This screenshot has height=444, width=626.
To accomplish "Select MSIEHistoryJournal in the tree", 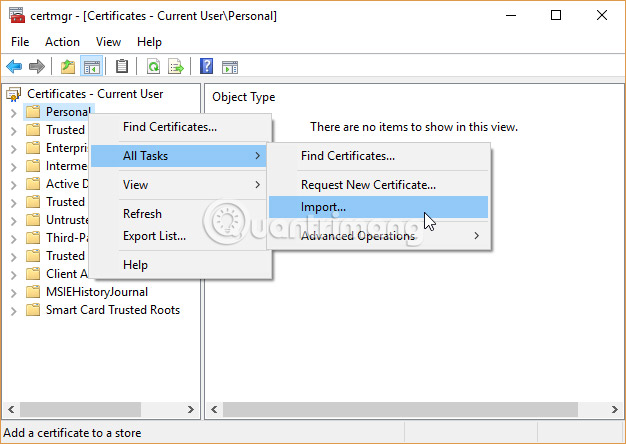I will pos(97,292).
